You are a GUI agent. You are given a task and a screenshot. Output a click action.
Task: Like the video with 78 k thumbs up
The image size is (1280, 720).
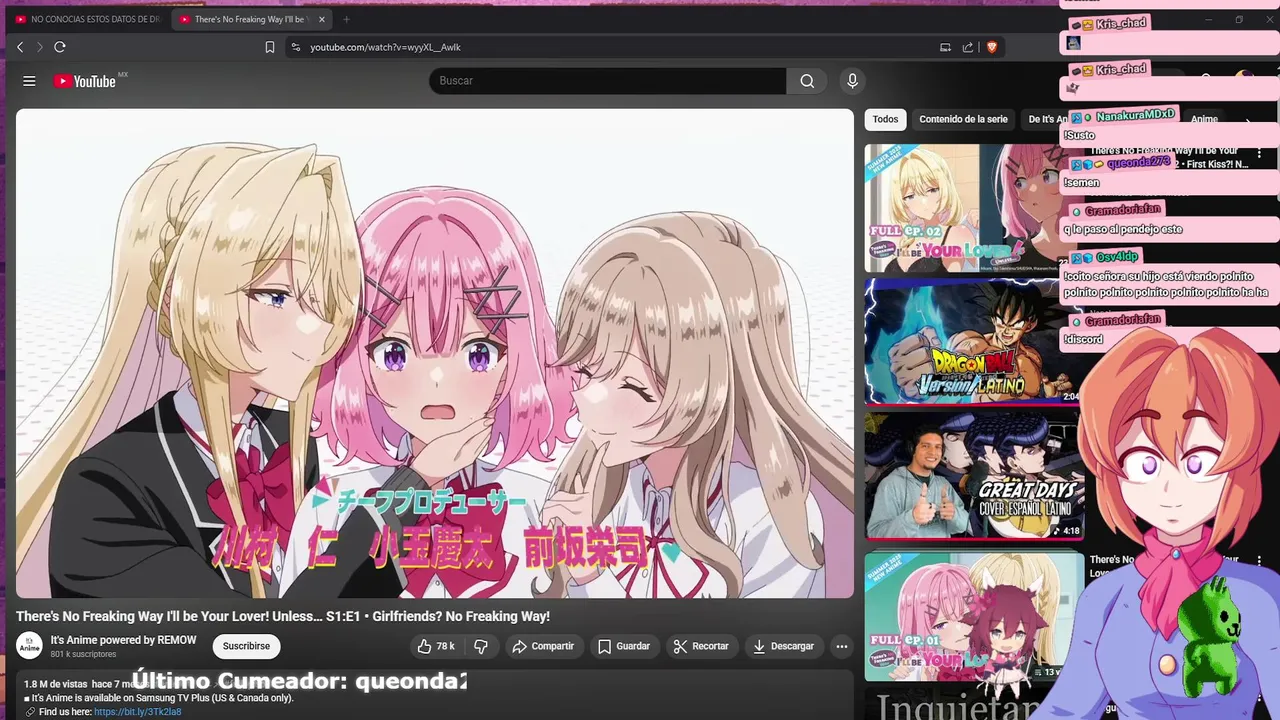coord(436,646)
